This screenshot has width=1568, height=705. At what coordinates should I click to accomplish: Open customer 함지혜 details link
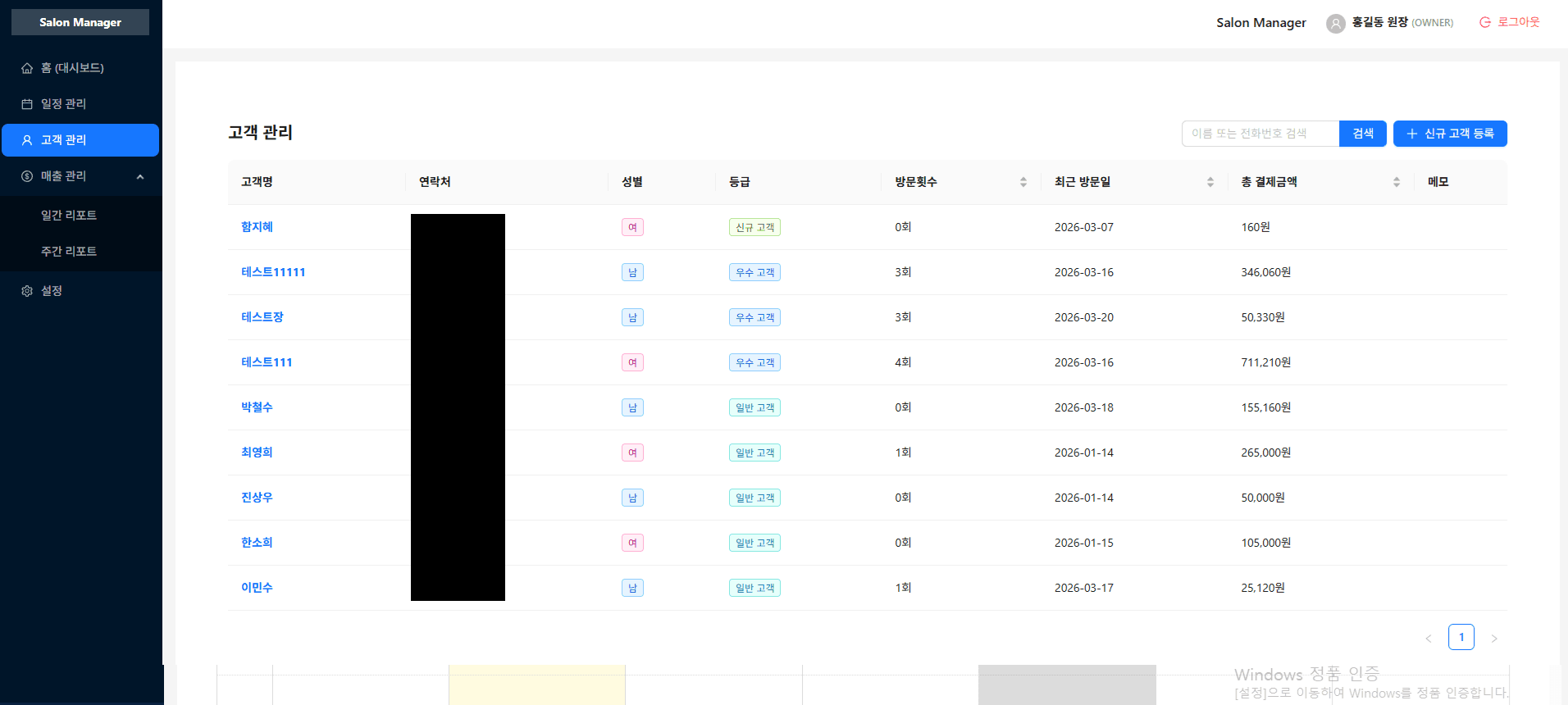[x=257, y=227]
